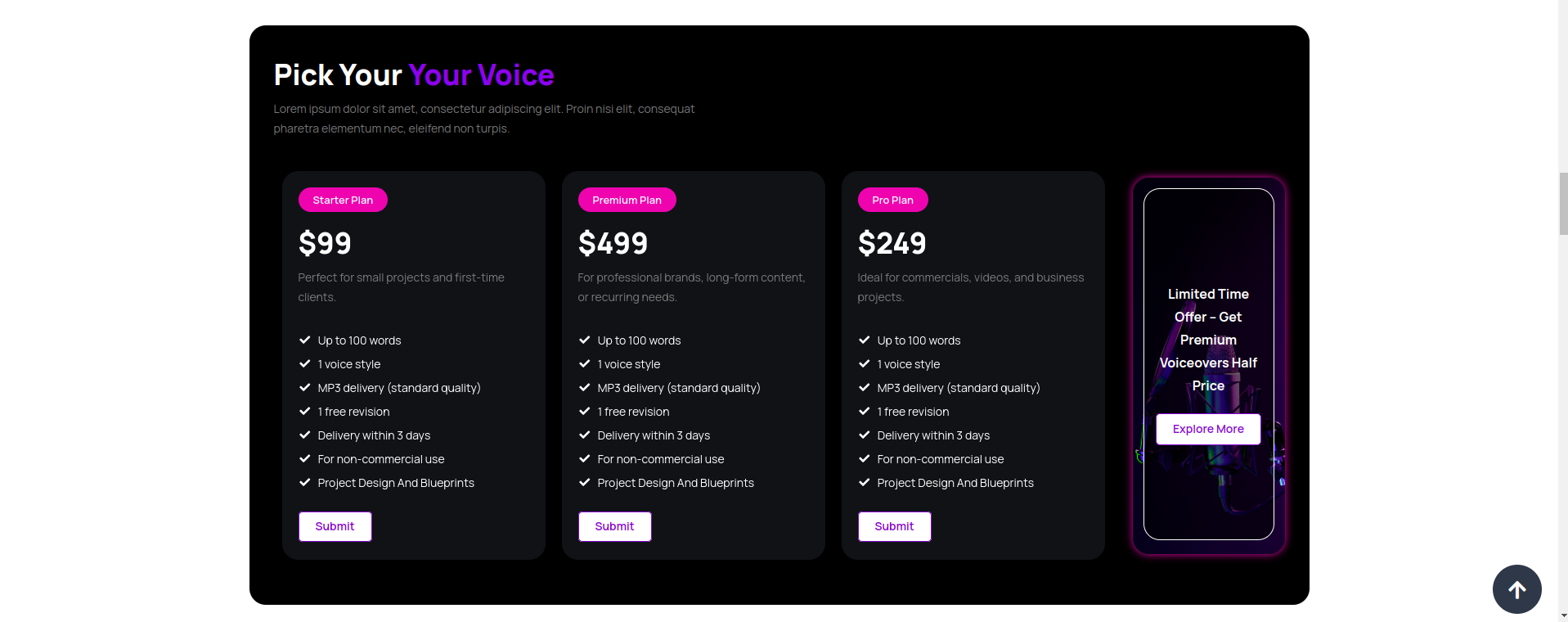Click checkmark beside Pro "For non-commercial use"
The width and height of the screenshot is (1568, 622).
pos(865,458)
